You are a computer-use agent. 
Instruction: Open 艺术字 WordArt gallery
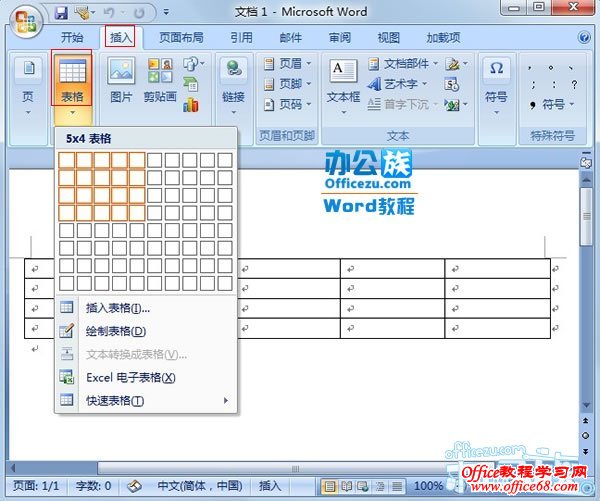397,84
